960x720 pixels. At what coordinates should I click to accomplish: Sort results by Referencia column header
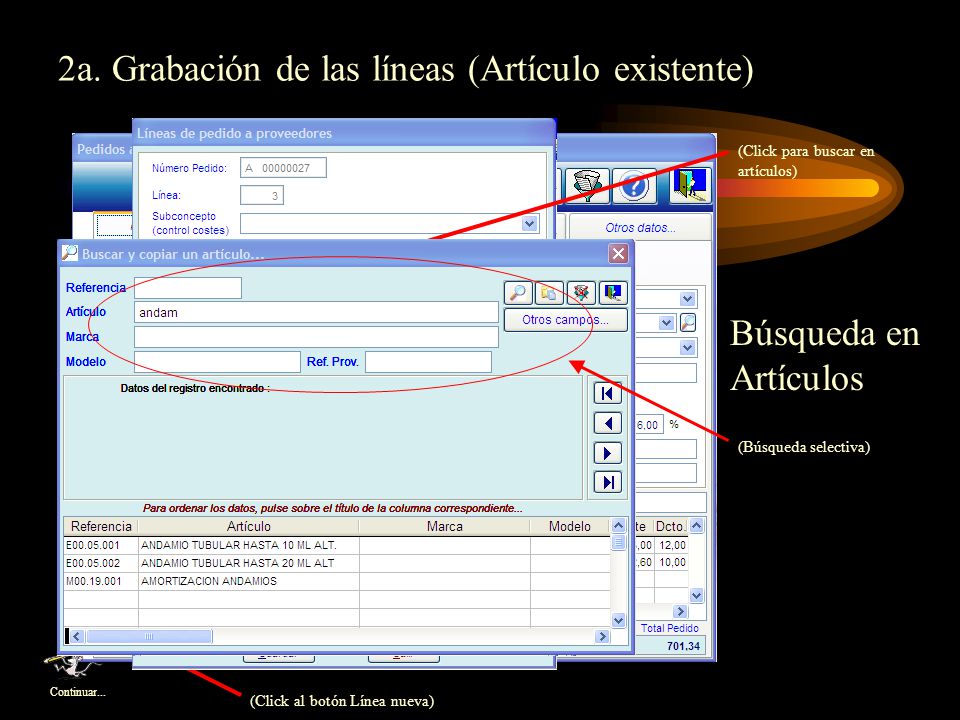tap(101, 527)
